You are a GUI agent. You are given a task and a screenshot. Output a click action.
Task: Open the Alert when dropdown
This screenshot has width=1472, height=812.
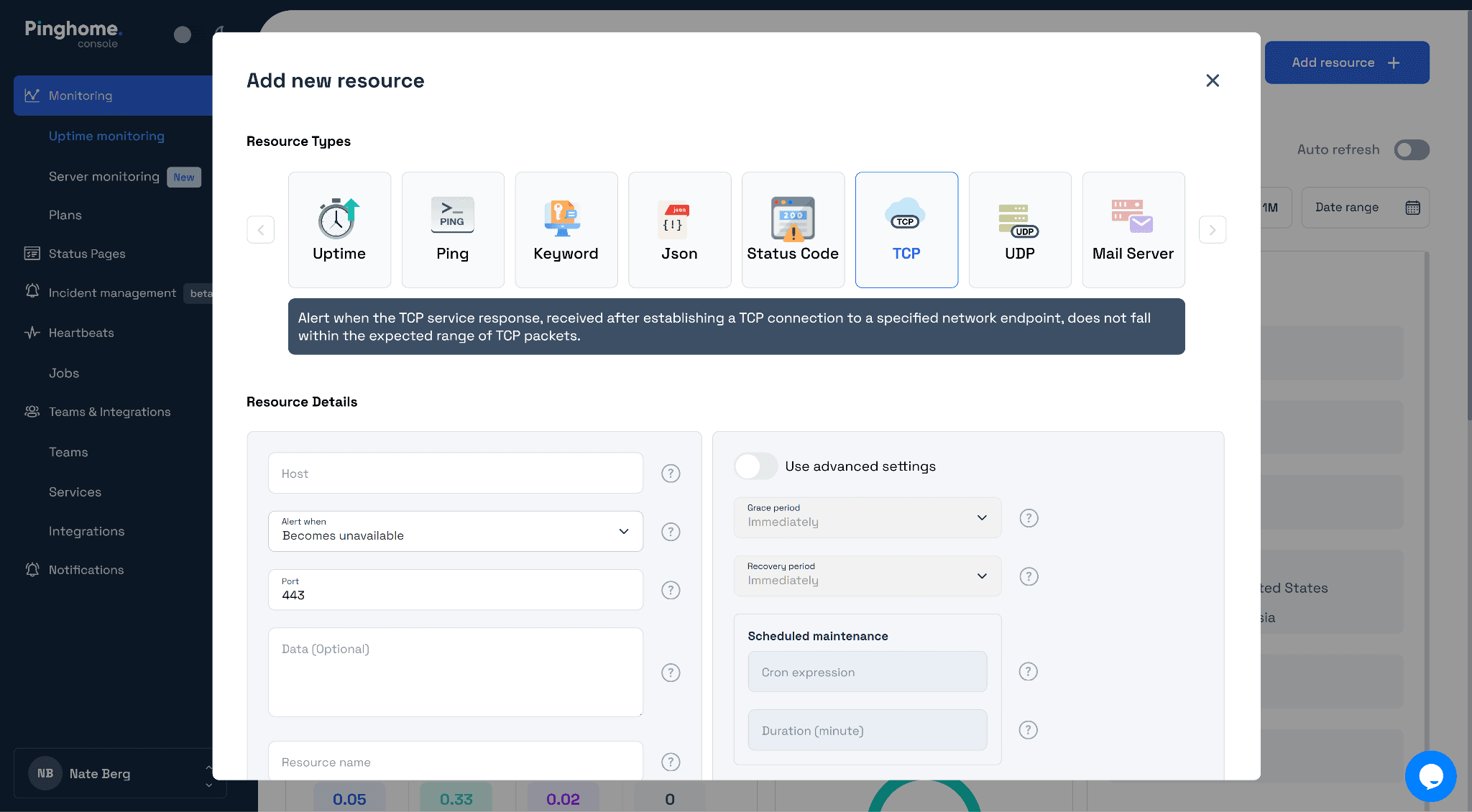point(456,532)
